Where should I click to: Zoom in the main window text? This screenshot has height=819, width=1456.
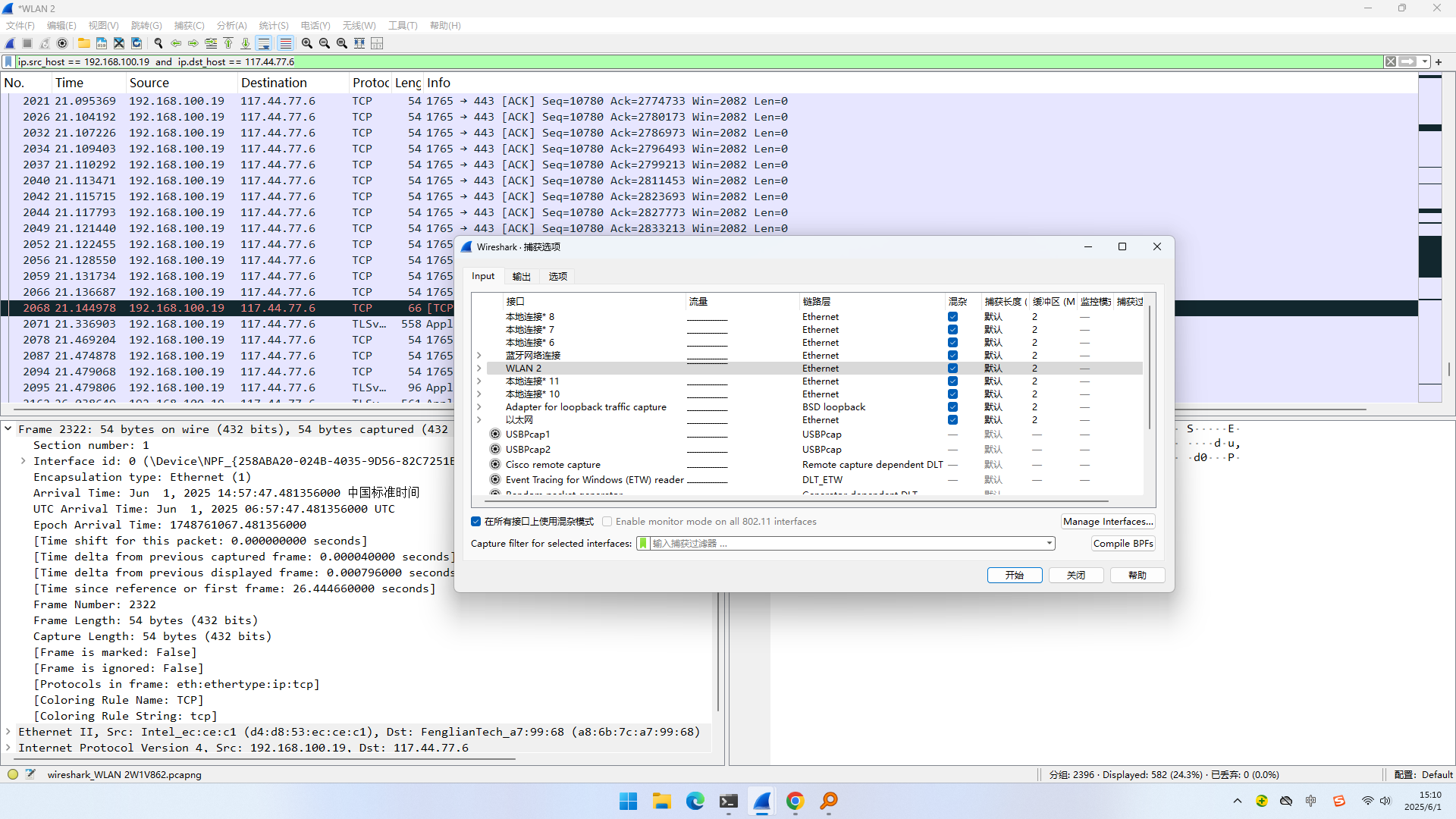pyautogui.click(x=306, y=43)
